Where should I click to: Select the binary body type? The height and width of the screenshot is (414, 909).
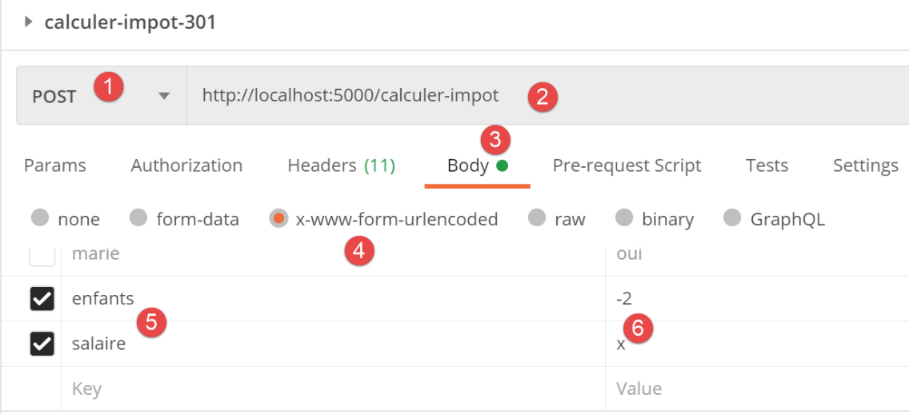click(625, 219)
